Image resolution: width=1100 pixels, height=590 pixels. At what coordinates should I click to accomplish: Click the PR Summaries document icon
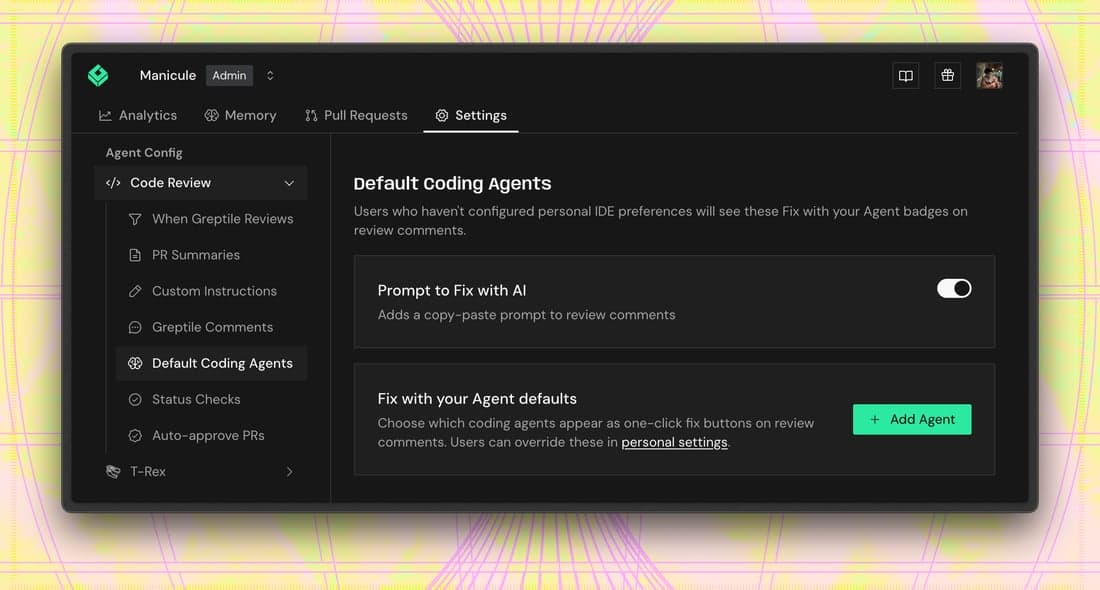135,255
